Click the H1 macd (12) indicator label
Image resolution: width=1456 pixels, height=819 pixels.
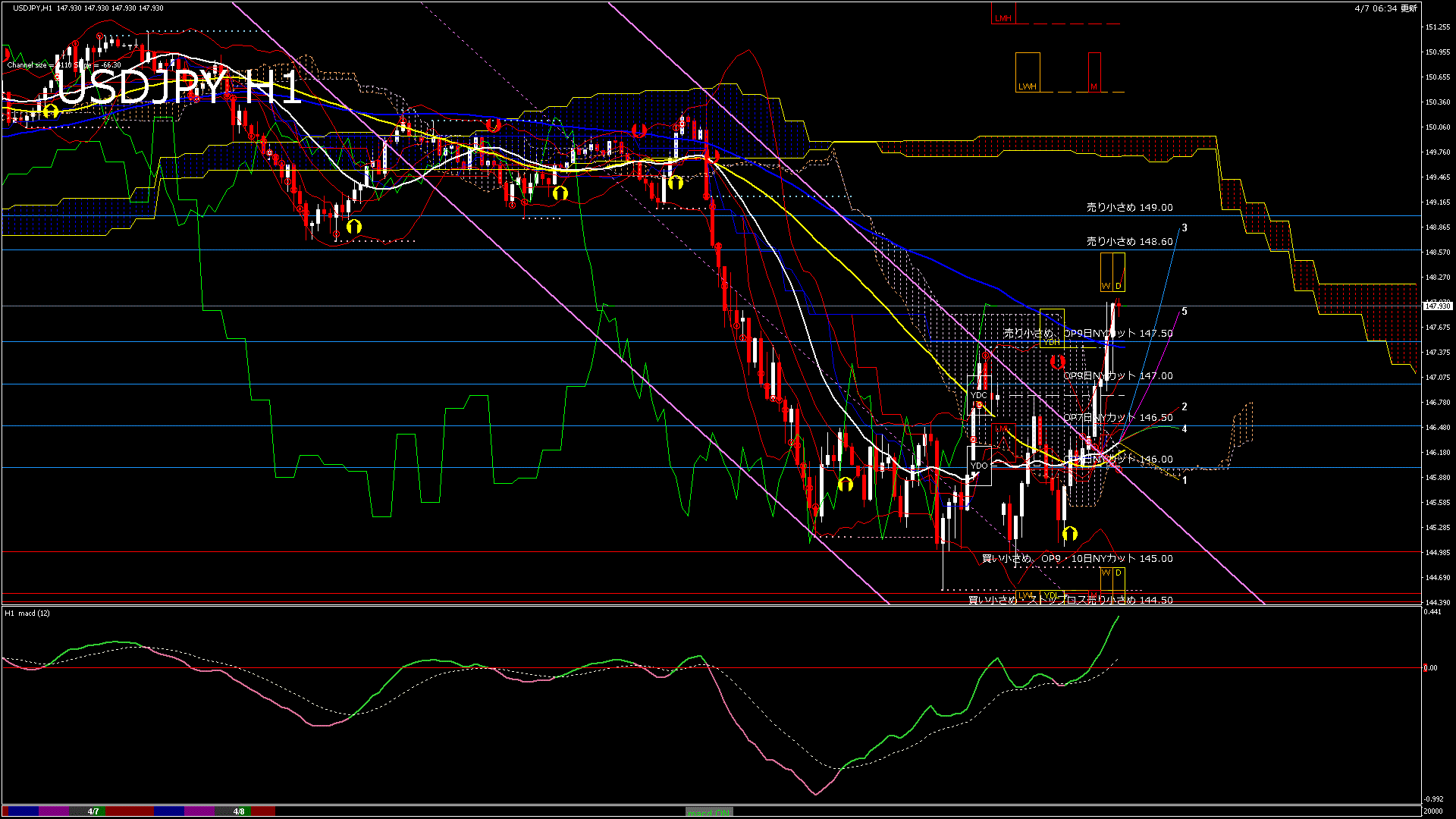coord(27,613)
